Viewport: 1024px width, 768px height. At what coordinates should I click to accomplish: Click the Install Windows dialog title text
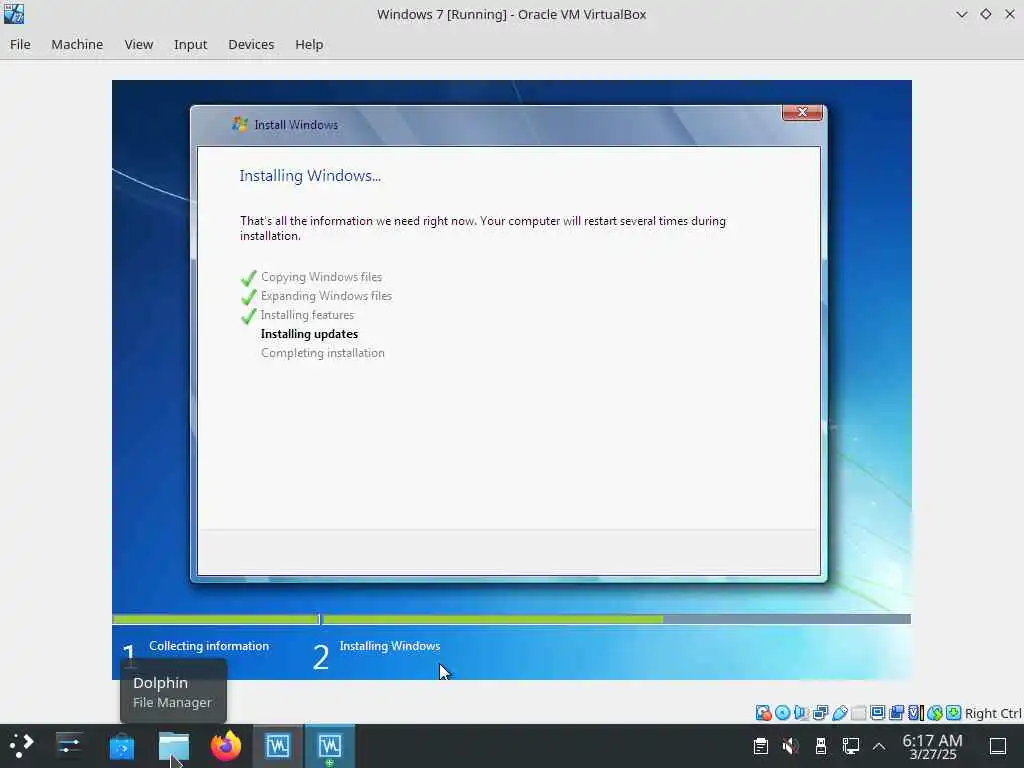click(296, 125)
